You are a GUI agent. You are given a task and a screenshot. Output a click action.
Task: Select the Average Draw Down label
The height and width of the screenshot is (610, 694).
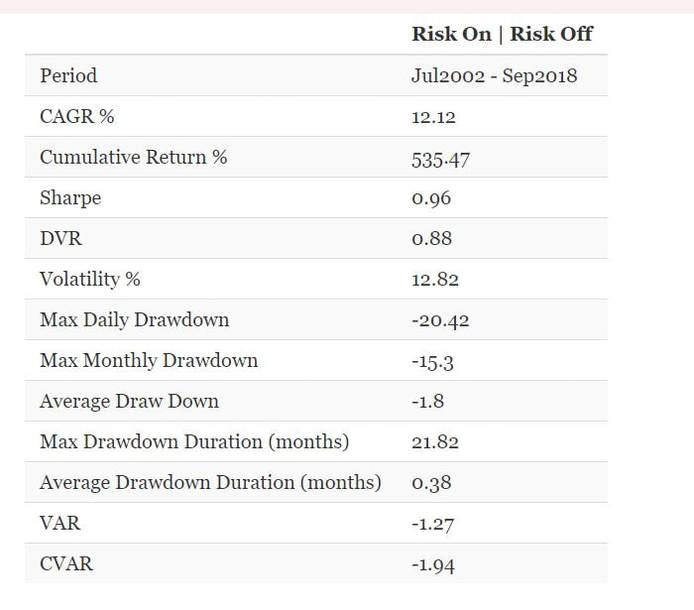point(129,401)
